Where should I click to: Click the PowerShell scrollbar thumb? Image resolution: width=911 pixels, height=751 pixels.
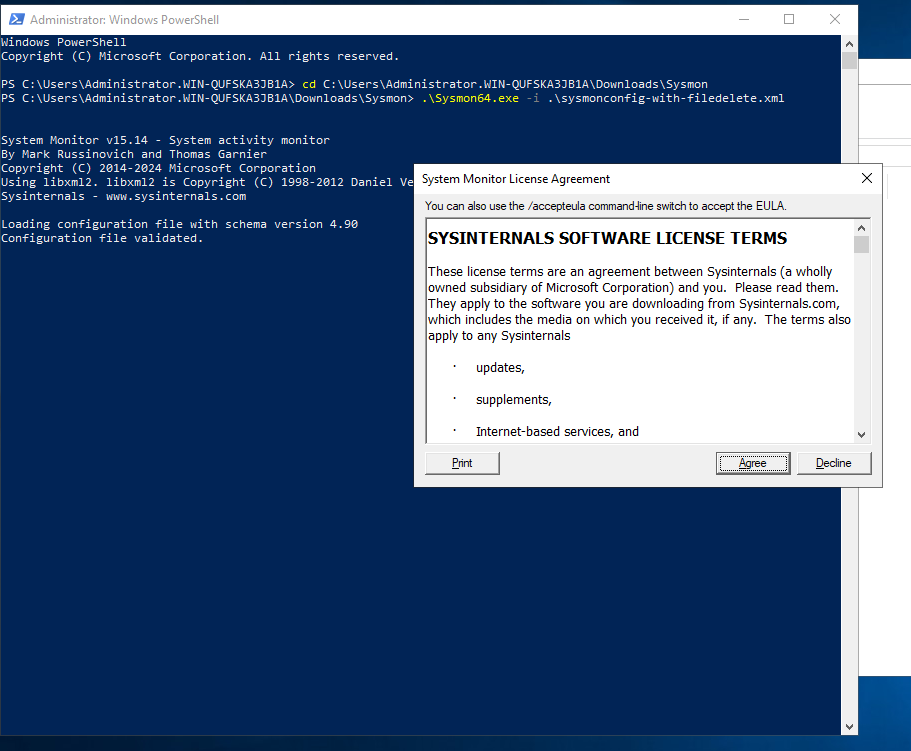(x=849, y=60)
